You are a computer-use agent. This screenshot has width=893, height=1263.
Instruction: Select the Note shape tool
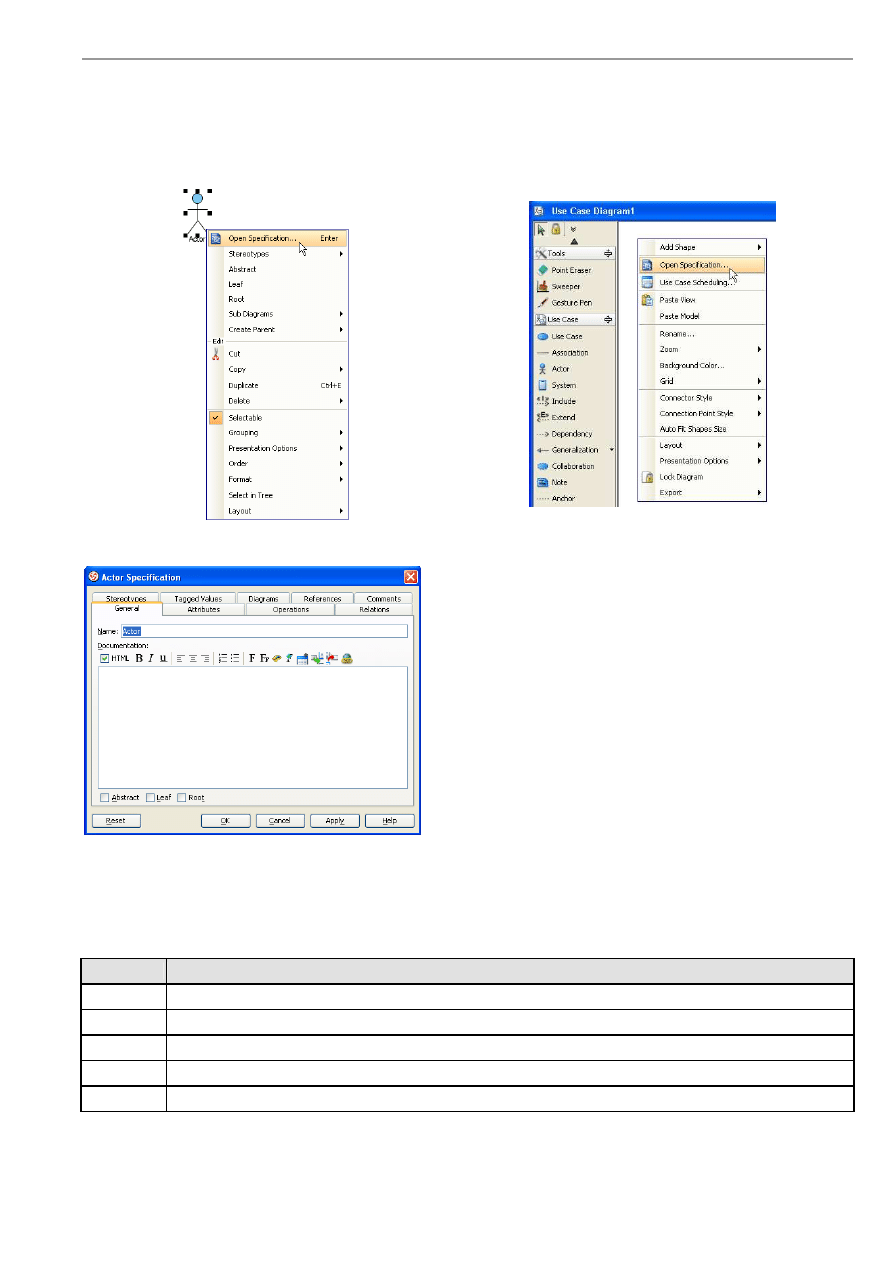pos(559,482)
